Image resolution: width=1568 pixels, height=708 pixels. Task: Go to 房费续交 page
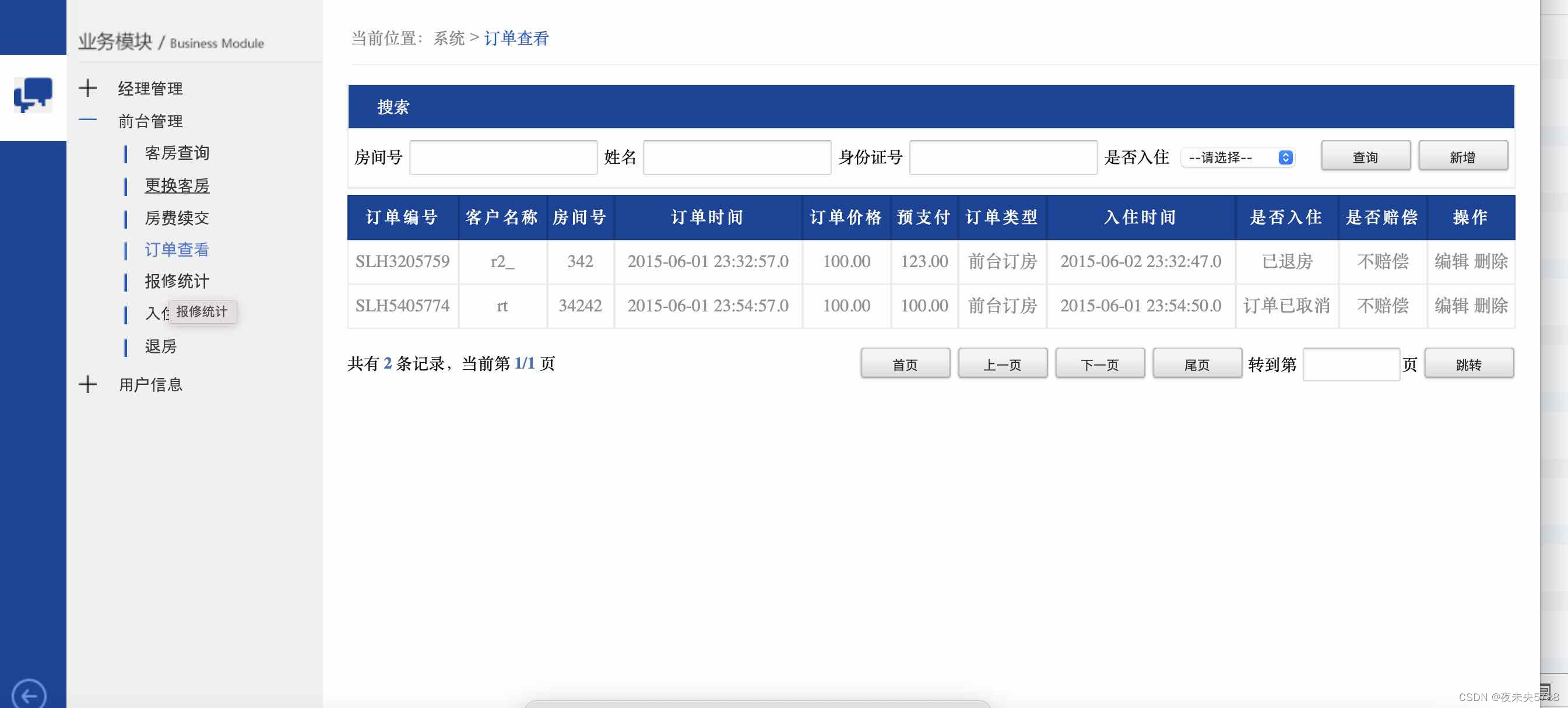(x=177, y=218)
